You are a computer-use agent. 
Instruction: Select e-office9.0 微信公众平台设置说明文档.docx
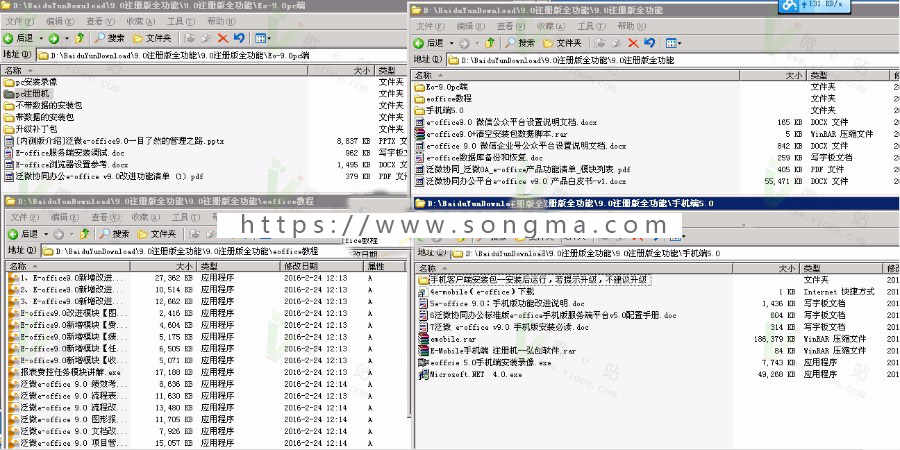coord(506,122)
